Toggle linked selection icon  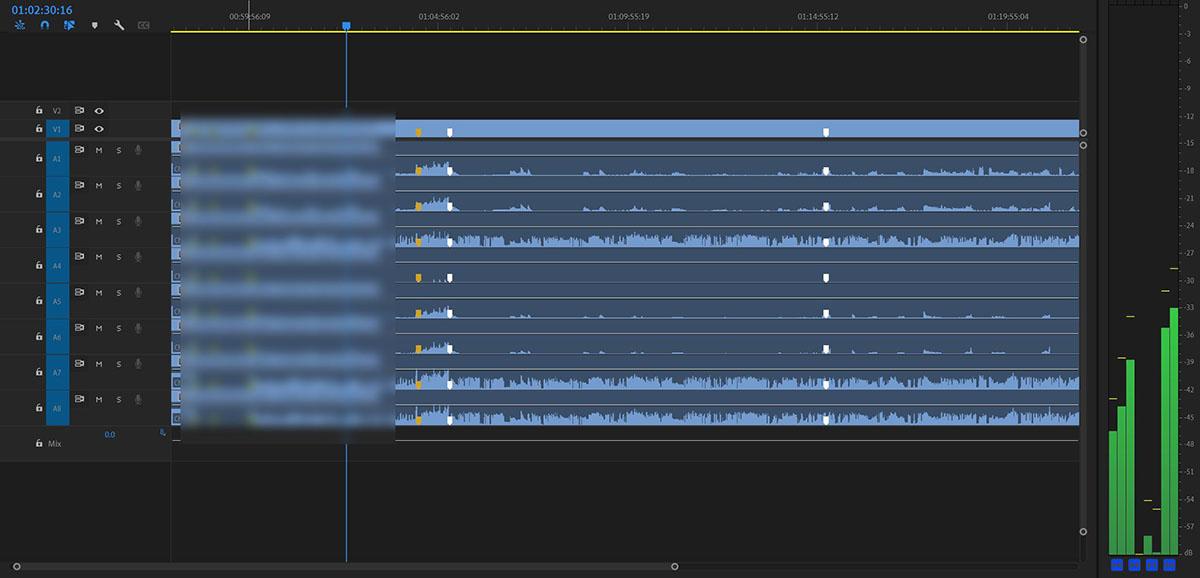[69, 25]
